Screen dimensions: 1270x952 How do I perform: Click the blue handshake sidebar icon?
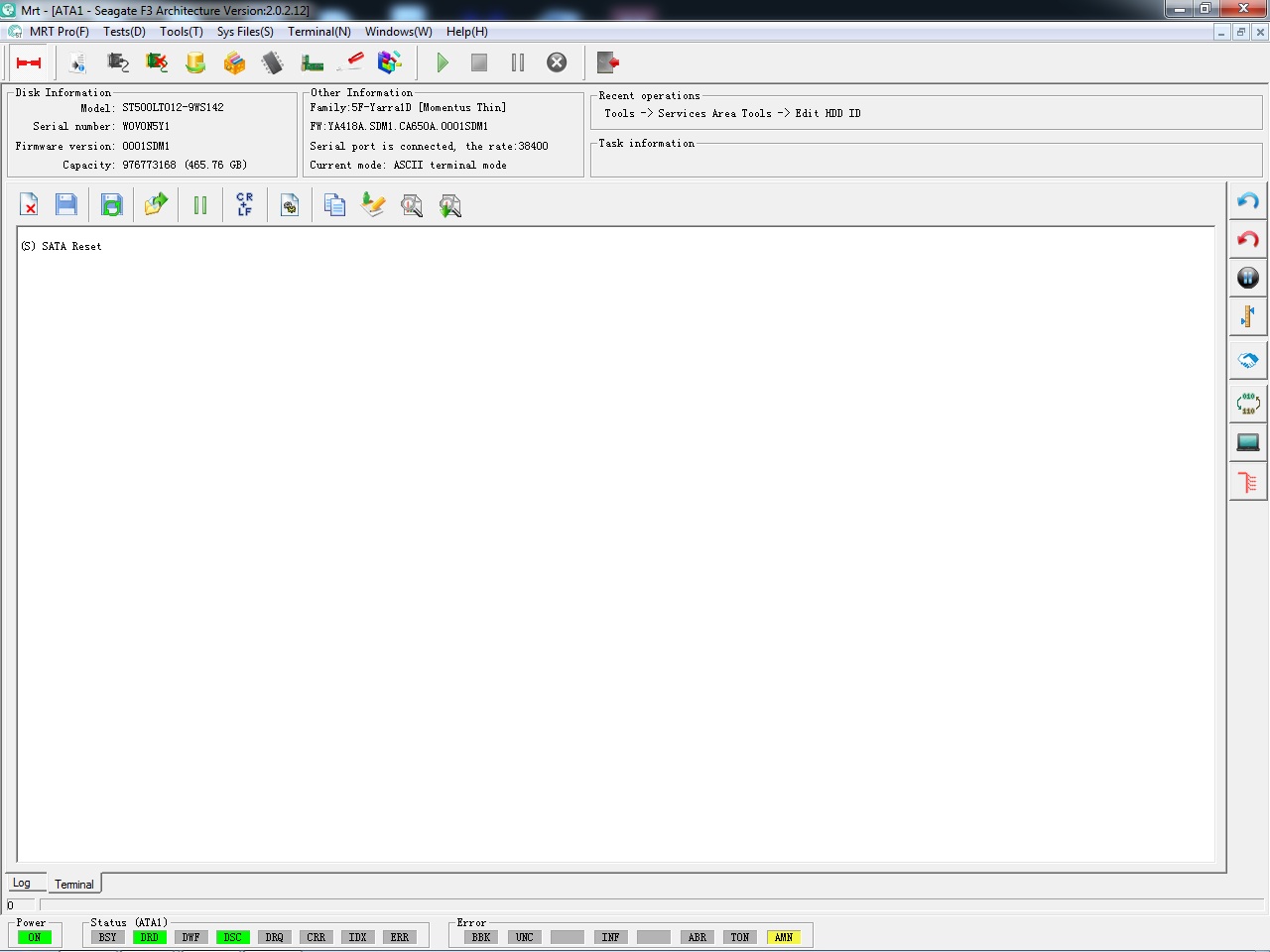1248,360
